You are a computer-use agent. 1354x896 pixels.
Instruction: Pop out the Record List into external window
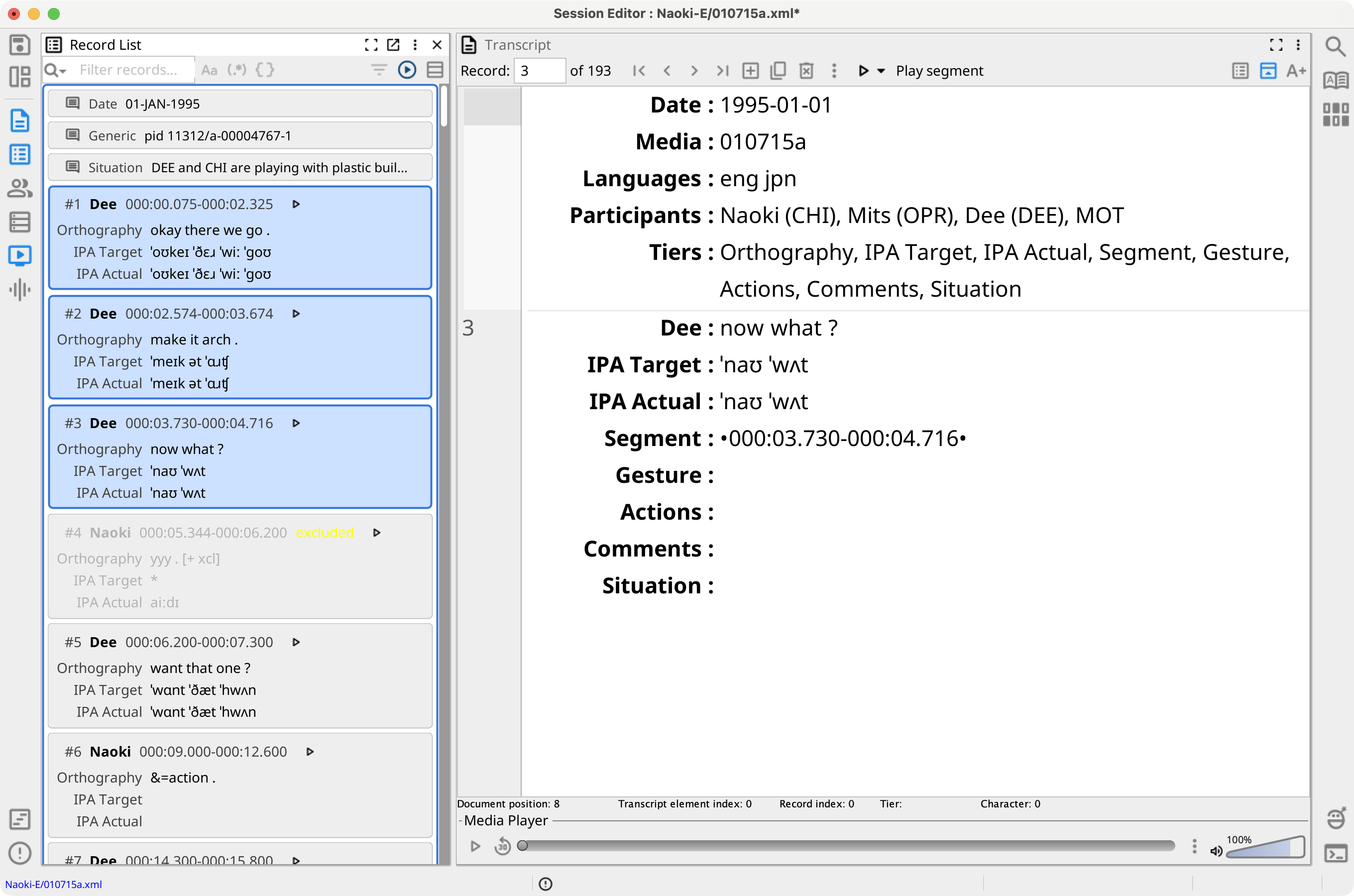point(393,45)
